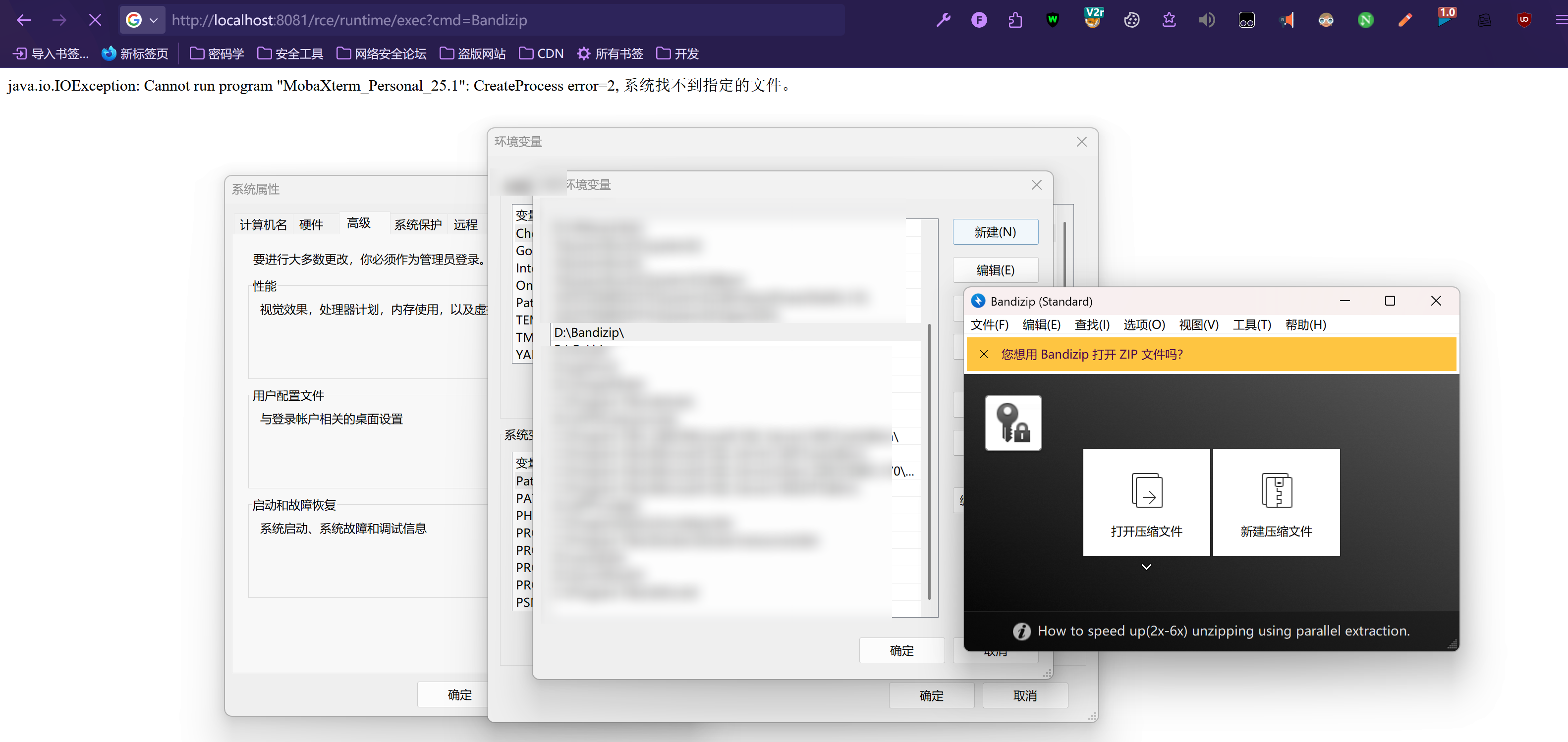The image size is (1568, 742).
Task: Click the uBlock Origin shield icon
Action: (1523, 20)
